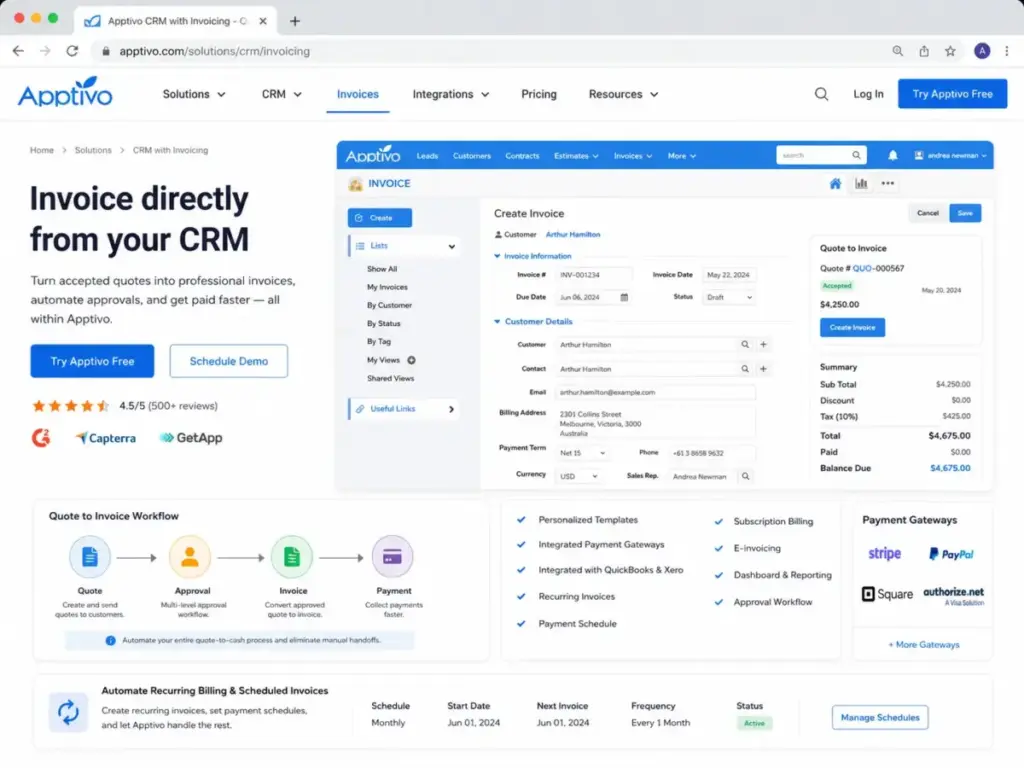Click plus icon beside Contact field

coord(763,369)
